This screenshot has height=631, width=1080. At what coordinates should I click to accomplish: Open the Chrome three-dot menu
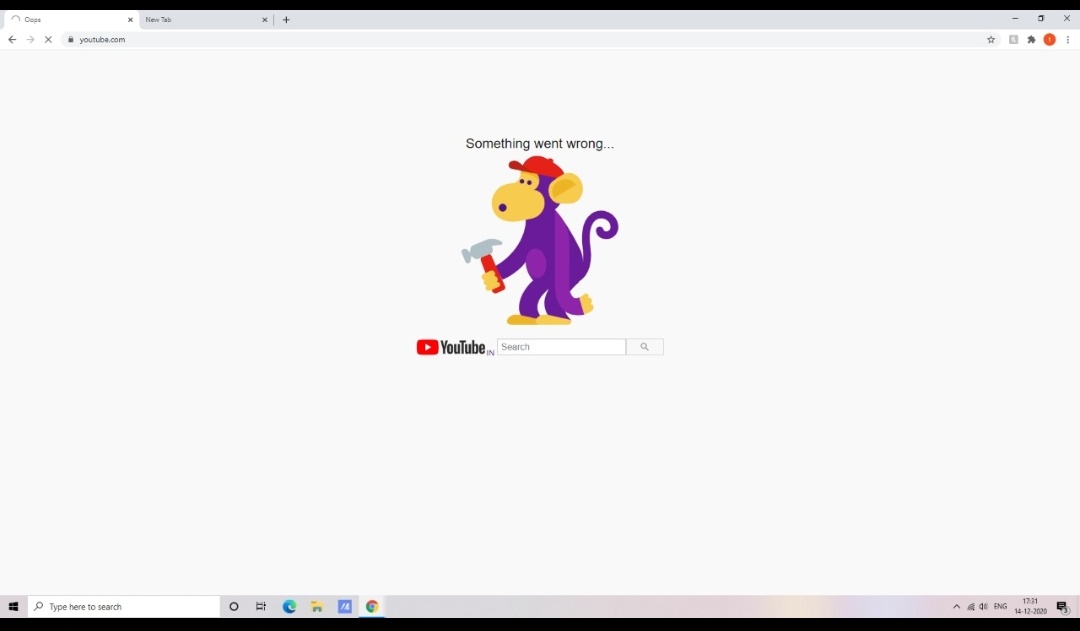(1068, 39)
